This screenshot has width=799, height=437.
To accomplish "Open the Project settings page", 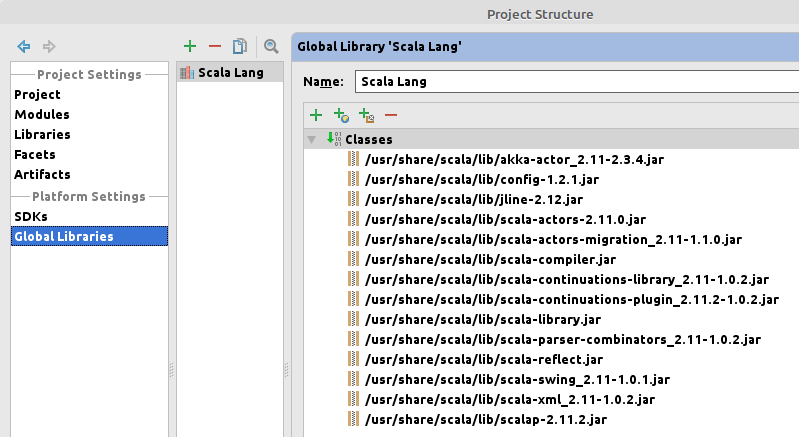I will [37, 94].
